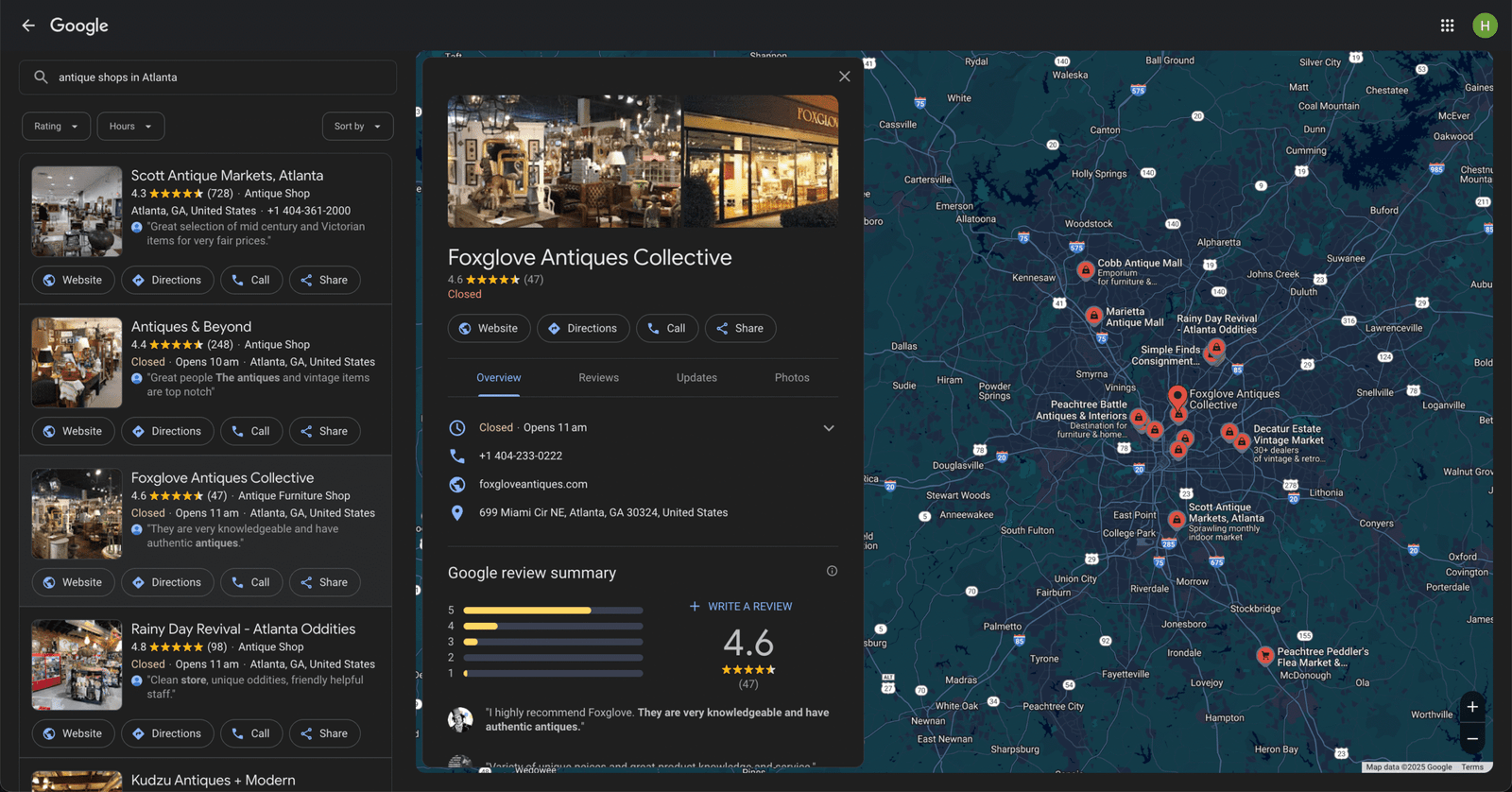This screenshot has height=792, width=1512.
Task: Open the account avatar H
Action: click(x=1485, y=26)
